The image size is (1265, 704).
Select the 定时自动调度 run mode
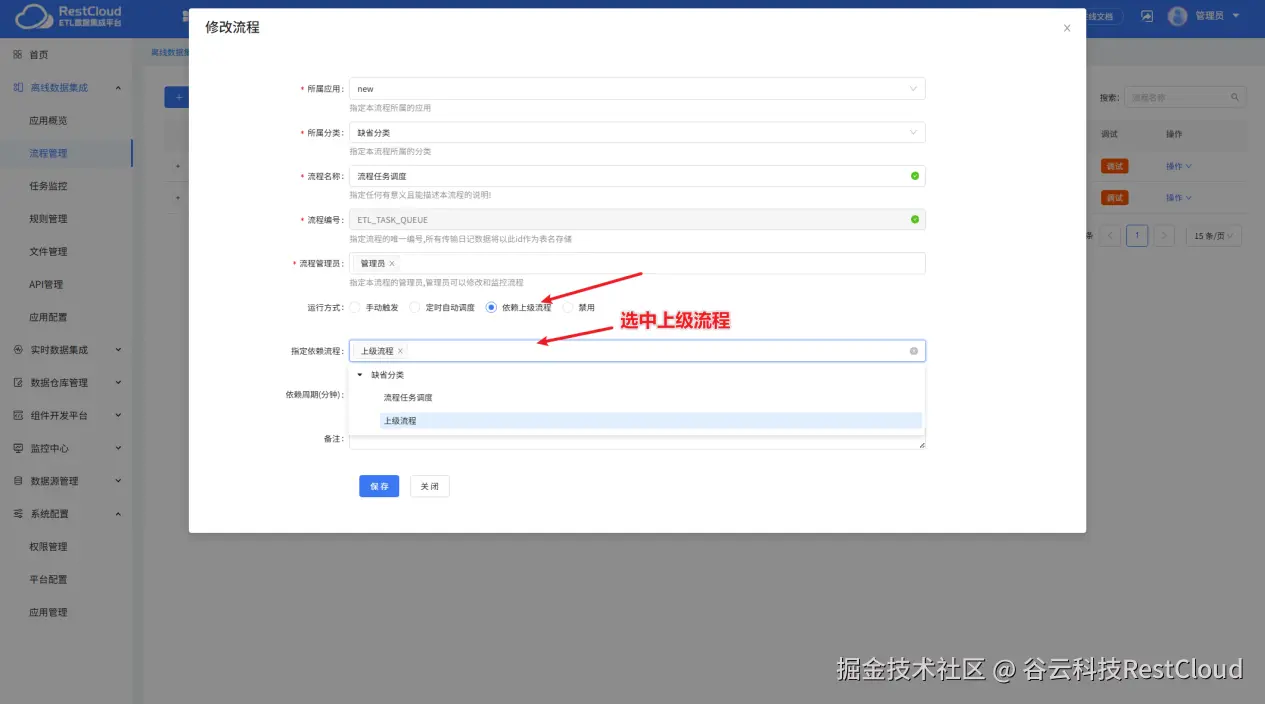click(x=413, y=307)
